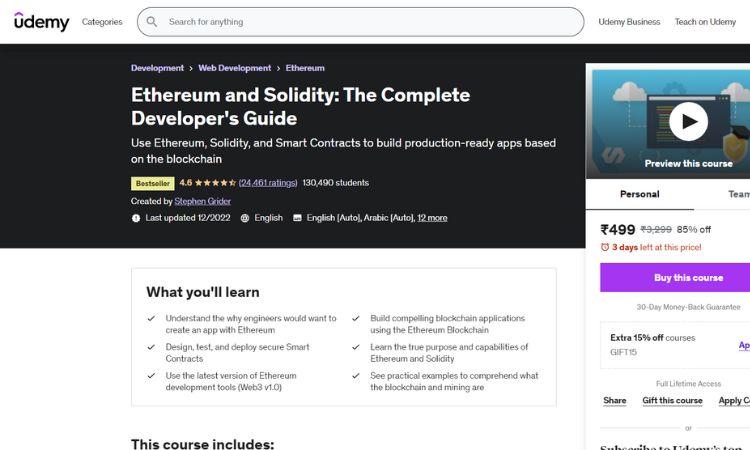Click the last updated alert icon

click(x=136, y=218)
